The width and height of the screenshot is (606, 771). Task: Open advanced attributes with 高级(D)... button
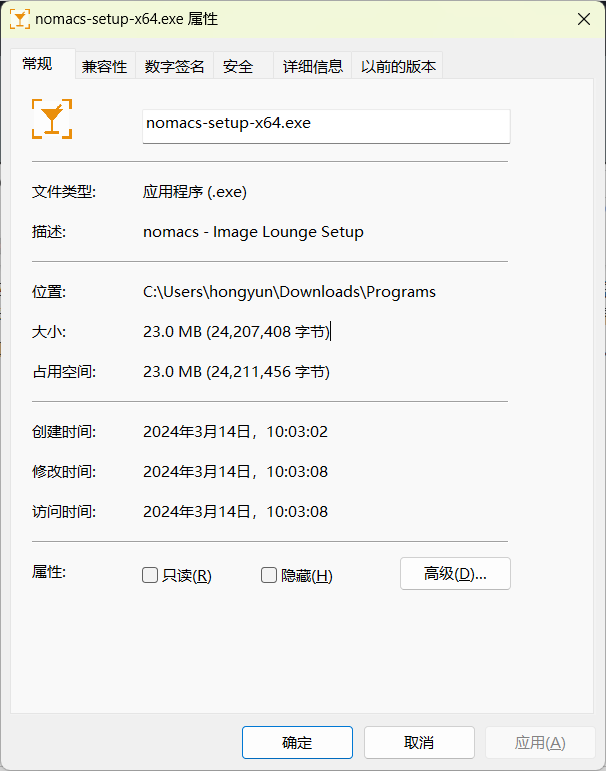455,573
